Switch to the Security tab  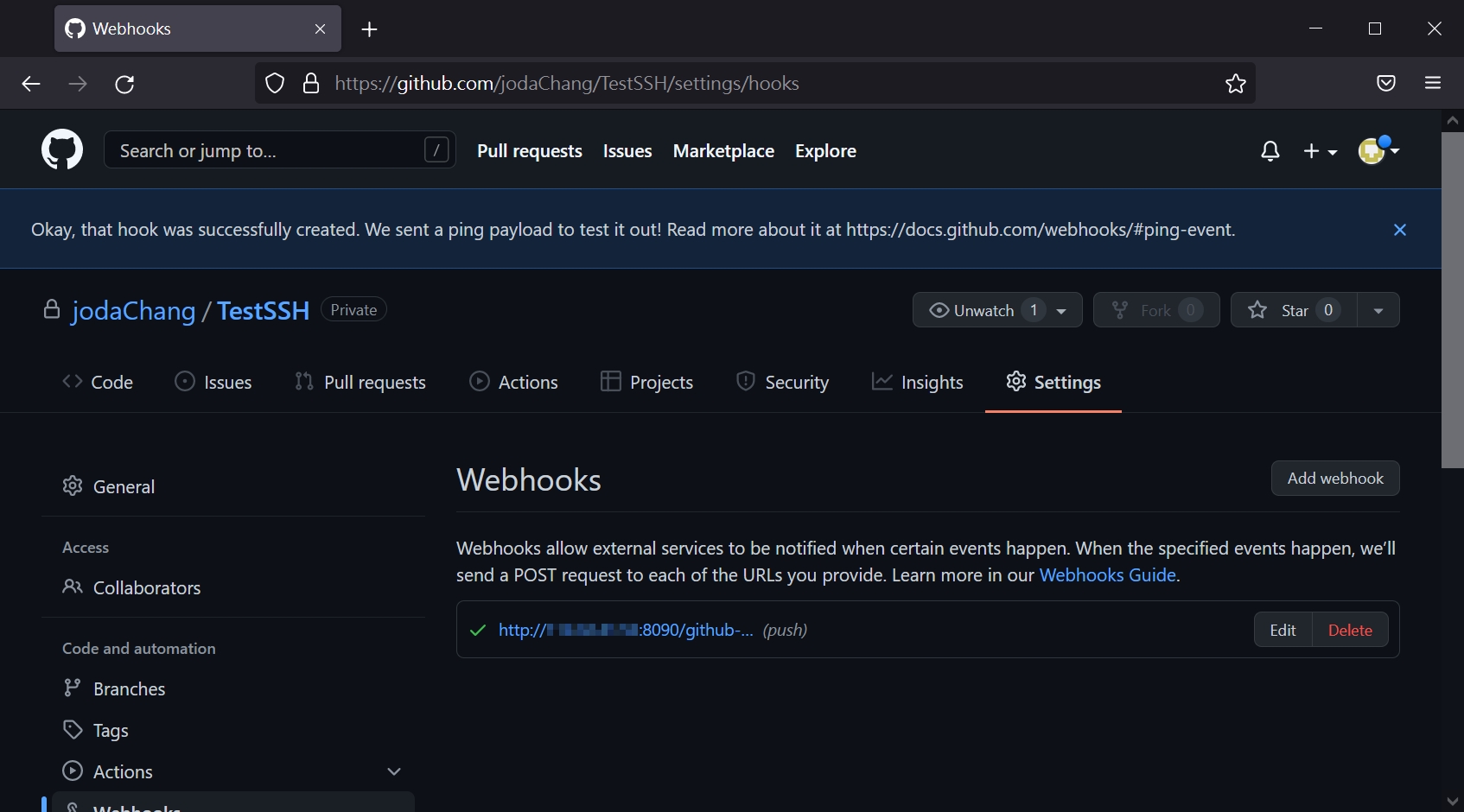pos(782,382)
